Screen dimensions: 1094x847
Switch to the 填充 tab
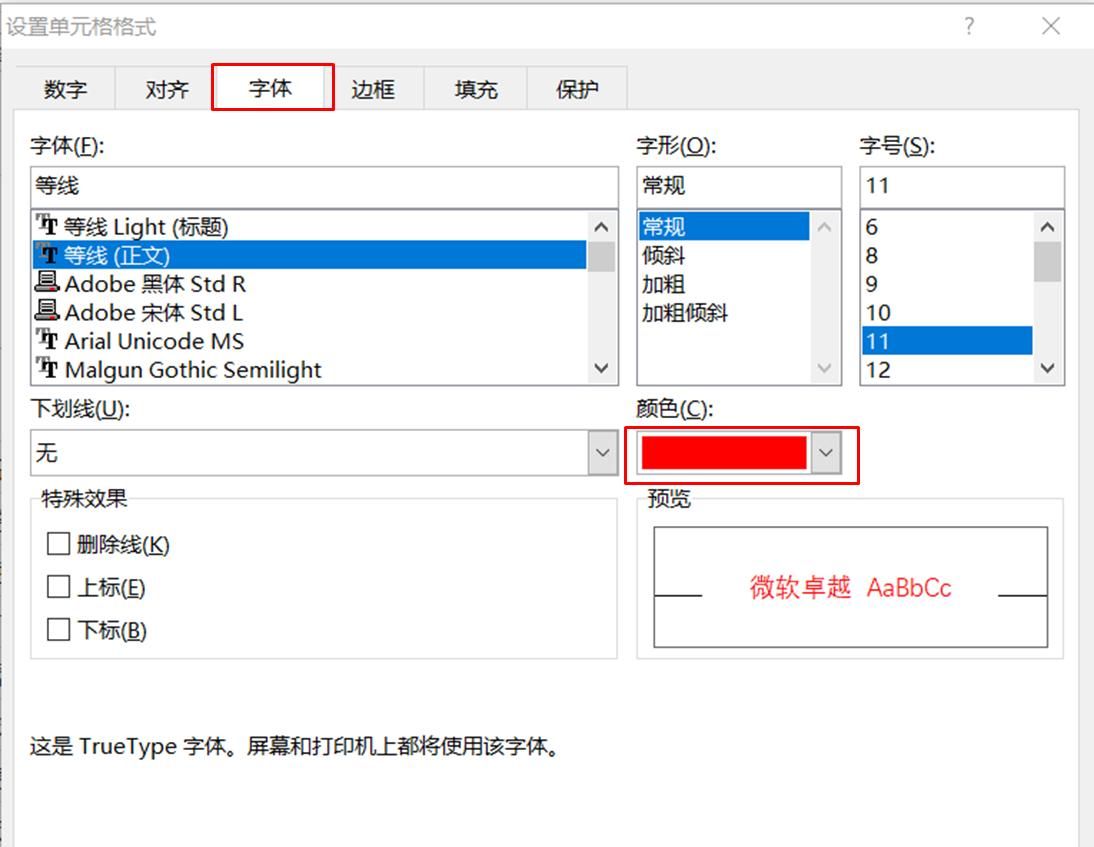(473, 88)
